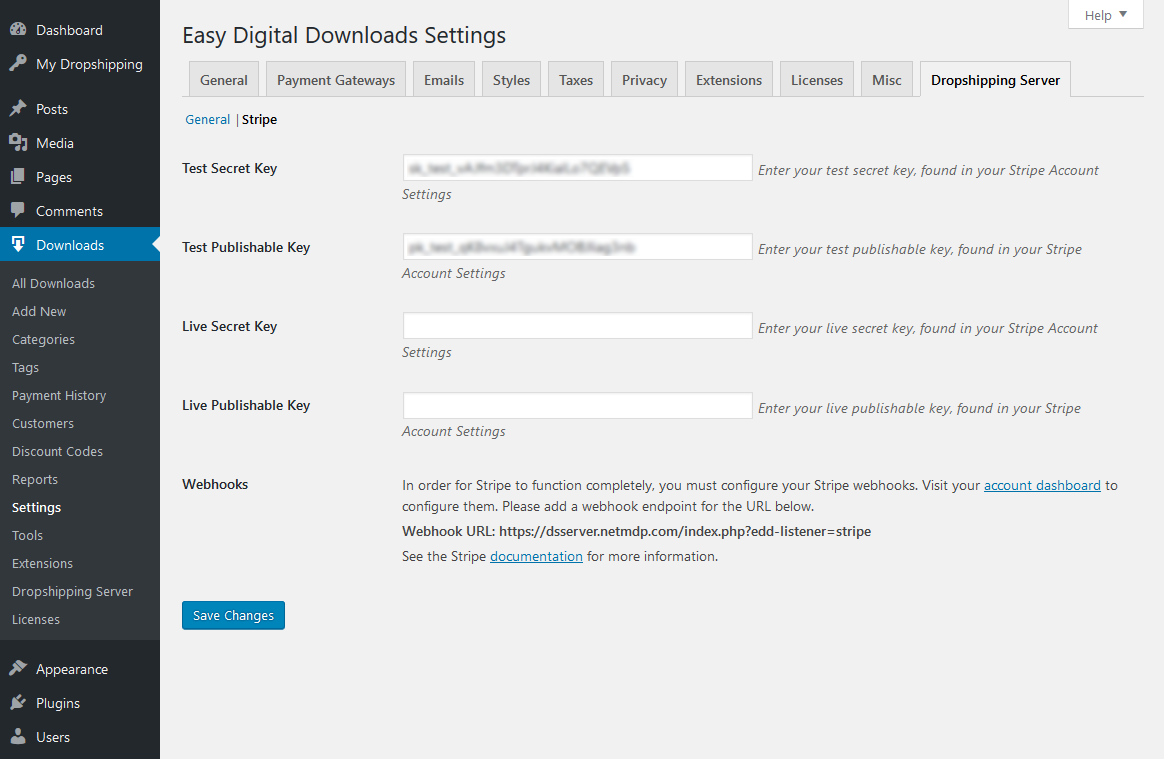Click the Comments speech bubble icon

point(18,211)
